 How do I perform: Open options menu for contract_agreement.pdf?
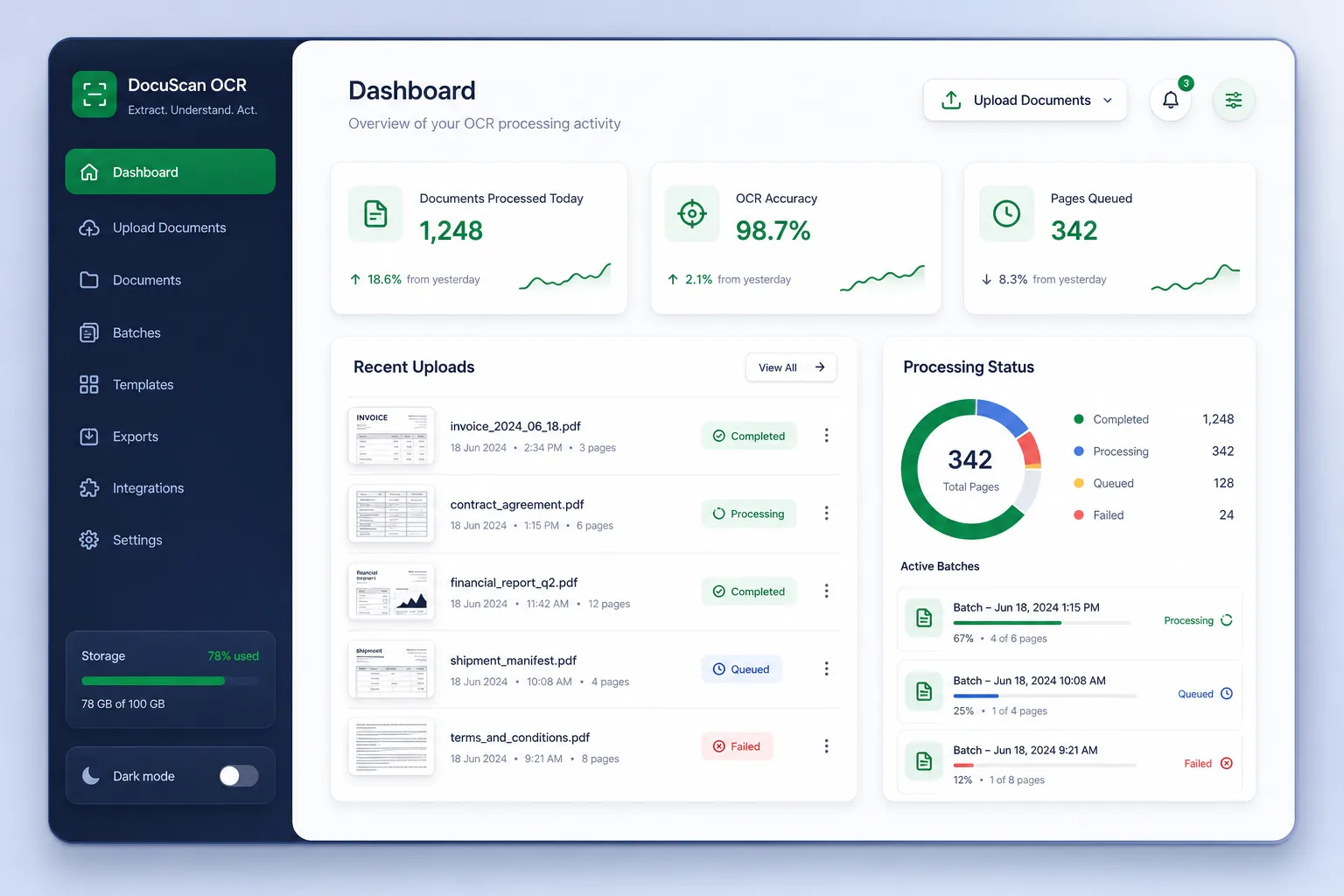826,514
